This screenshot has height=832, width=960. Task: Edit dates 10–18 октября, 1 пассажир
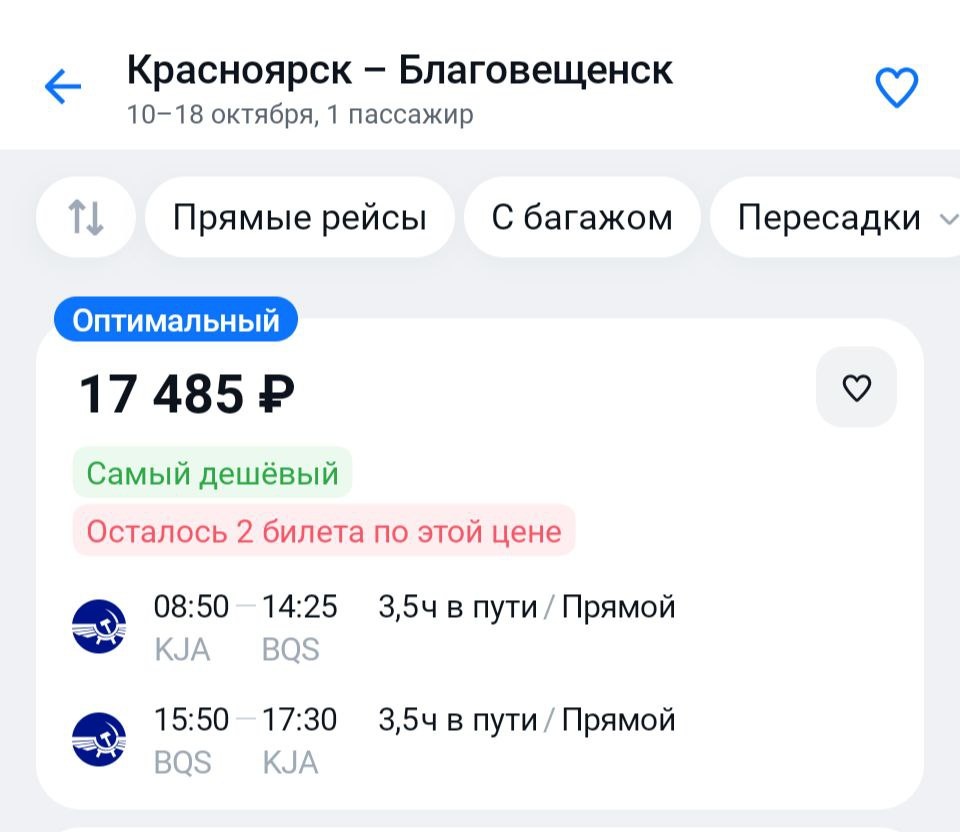coord(300,115)
